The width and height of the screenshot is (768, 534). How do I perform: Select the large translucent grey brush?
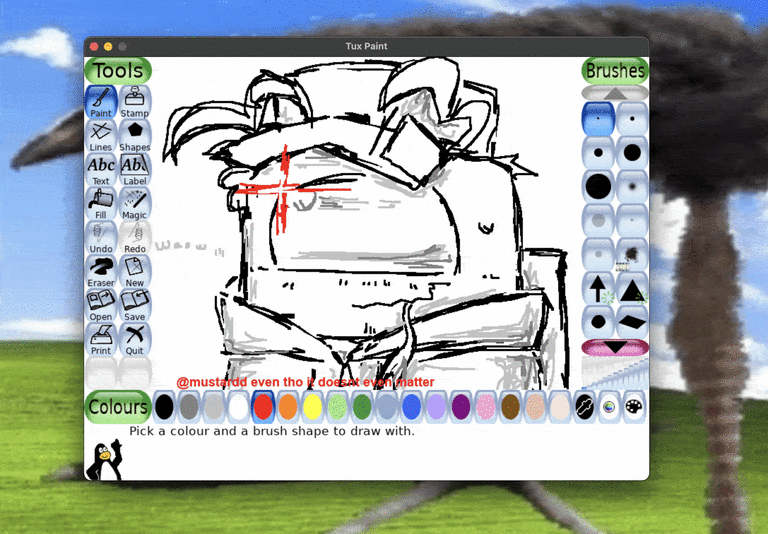click(x=598, y=220)
